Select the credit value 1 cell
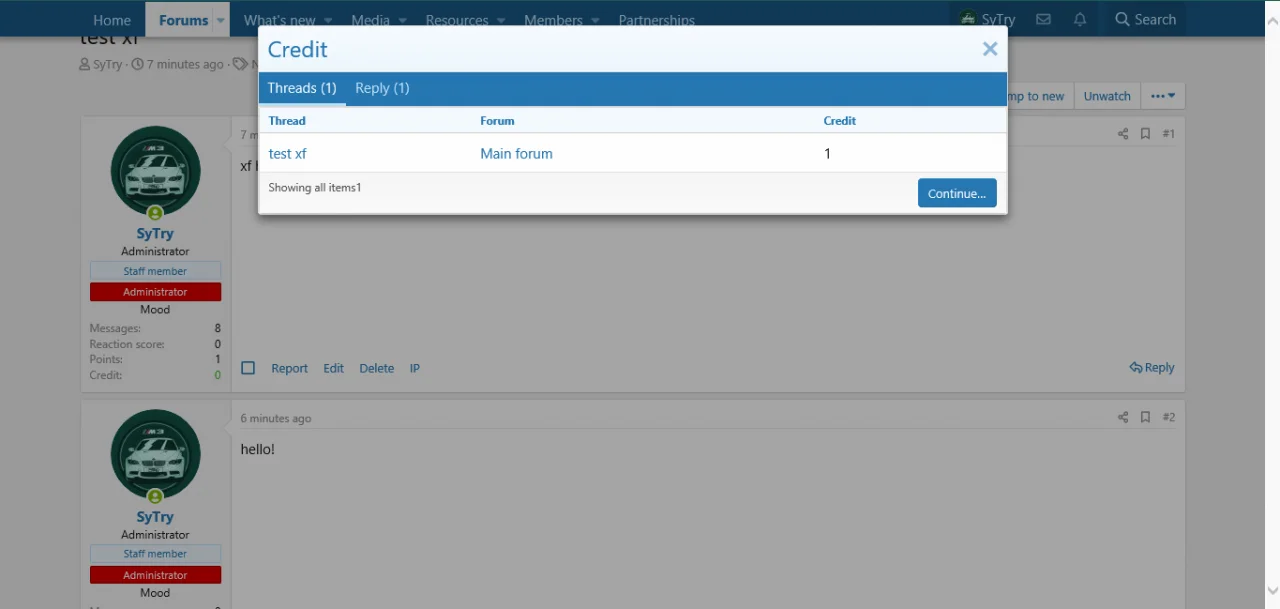 (827, 154)
